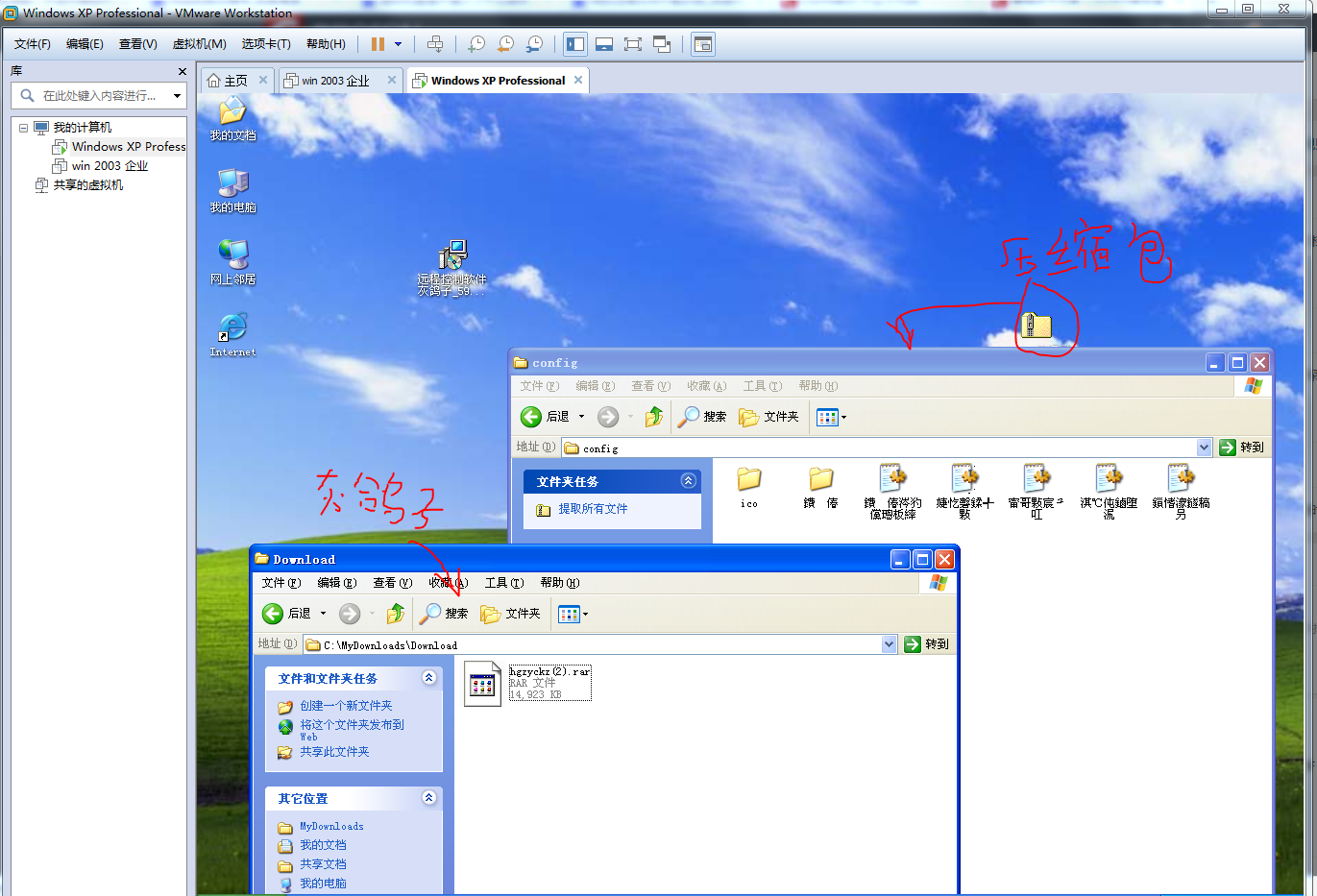Image resolution: width=1317 pixels, height=896 pixels.
Task: Click the 转到 button in the config window
Action: pos(1241,448)
